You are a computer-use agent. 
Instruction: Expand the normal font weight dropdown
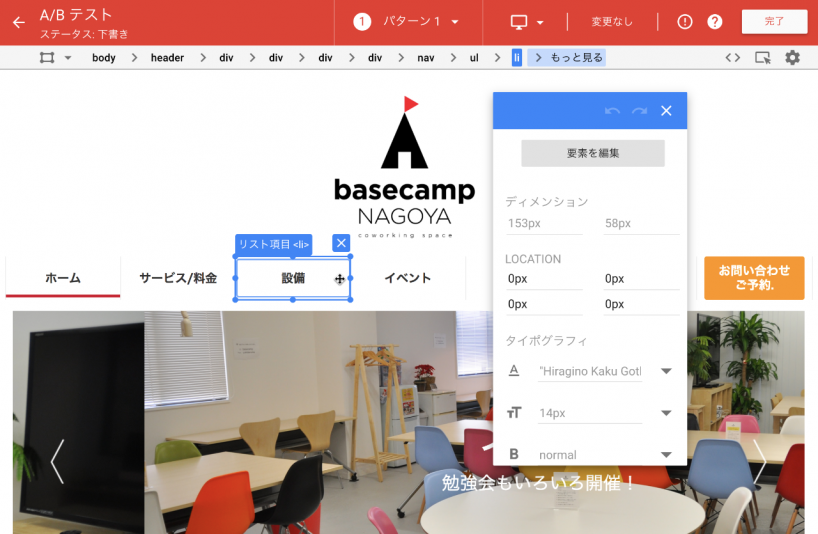pos(666,454)
